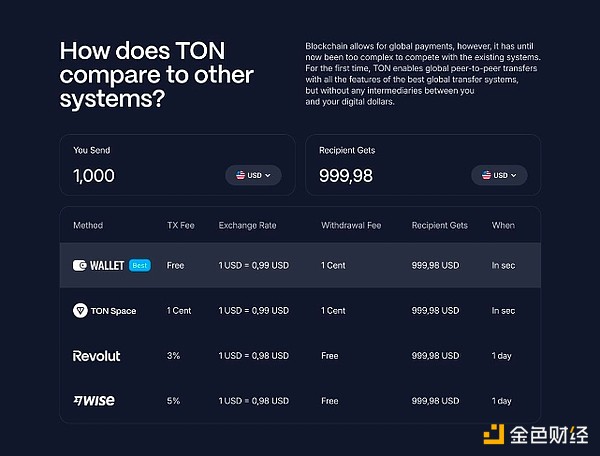Click the blue Best badge
The width and height of the screenshot is (600, 456).
[139, 266]
